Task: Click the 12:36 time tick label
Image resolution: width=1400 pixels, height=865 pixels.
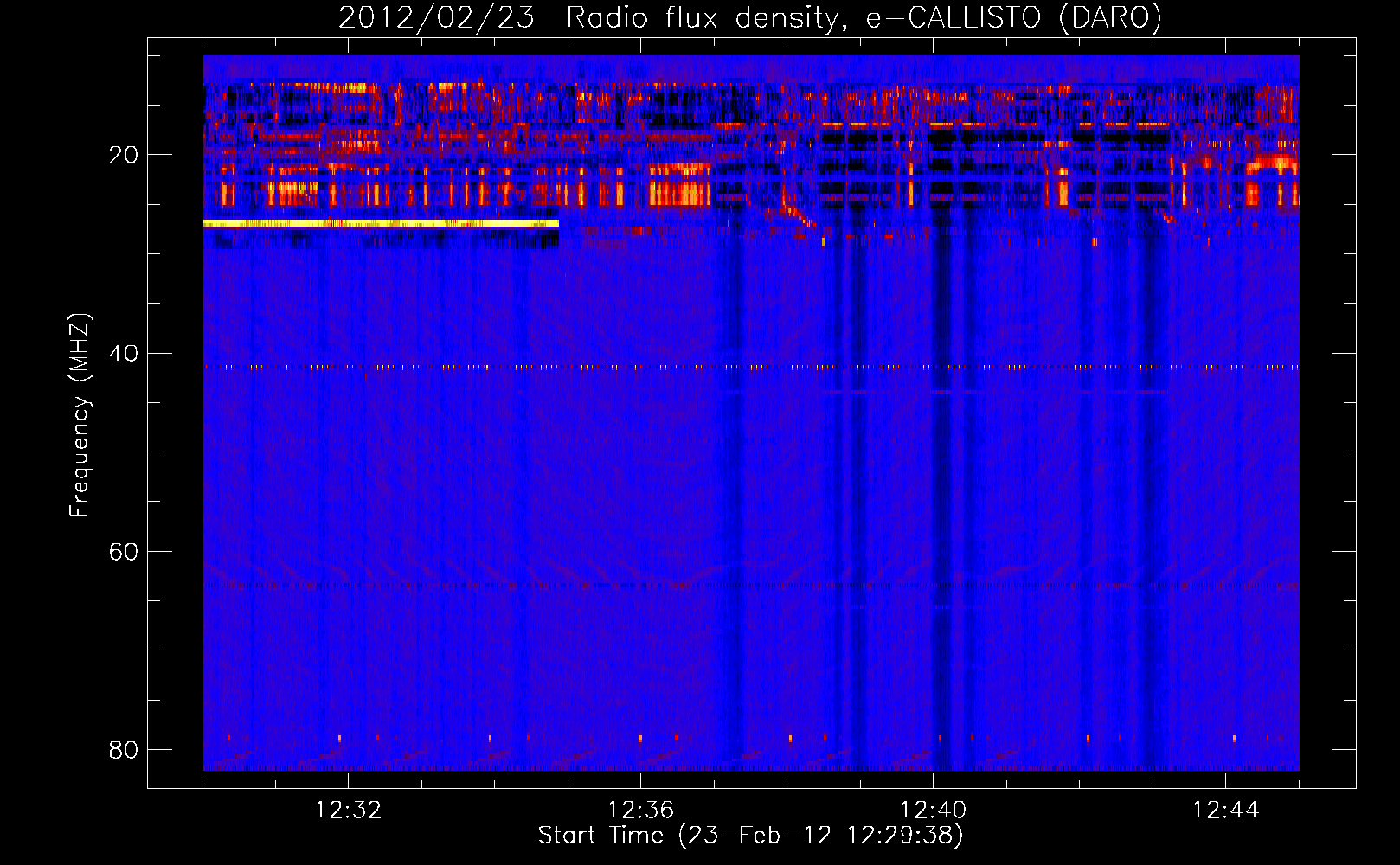Action: coord(640,811)
